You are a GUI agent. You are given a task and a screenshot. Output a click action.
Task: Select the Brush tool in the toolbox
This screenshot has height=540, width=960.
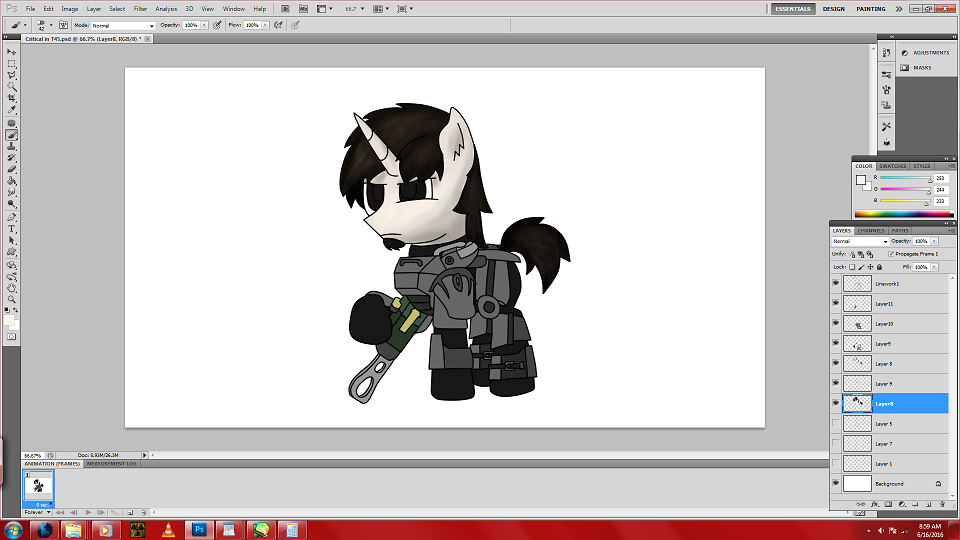click(x=12, y=135)
